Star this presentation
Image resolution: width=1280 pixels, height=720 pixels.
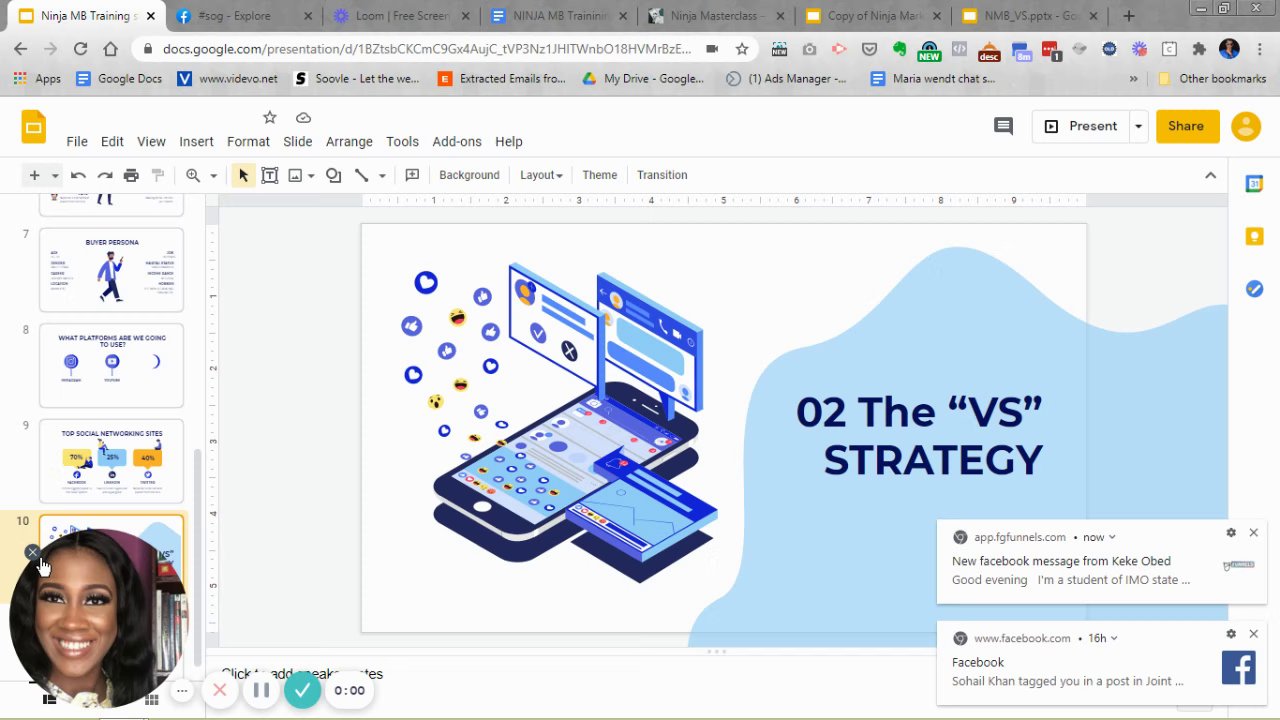pyautogui.click(x=269, y=117)
